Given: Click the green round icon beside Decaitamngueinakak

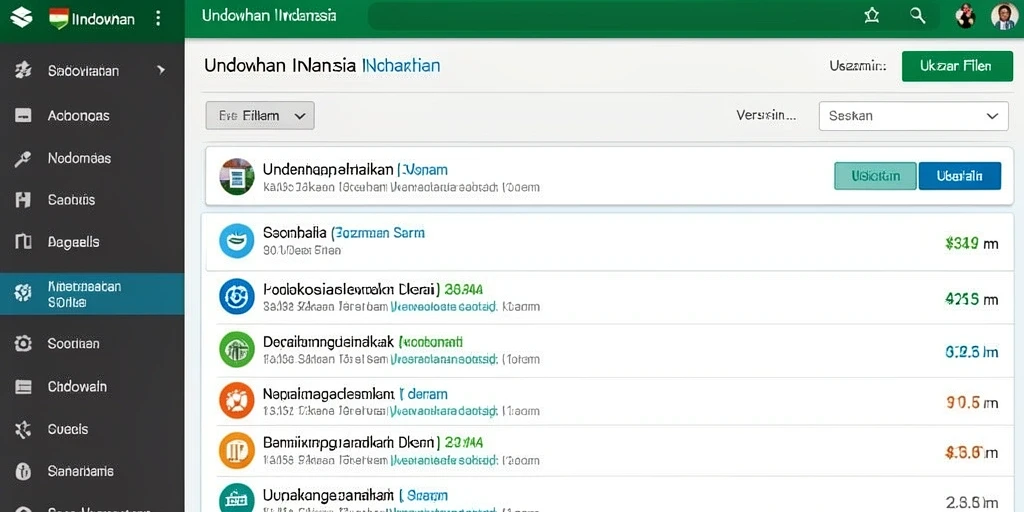Looking at the screenshot, I should pyautogui.click(x=236, y=349).
